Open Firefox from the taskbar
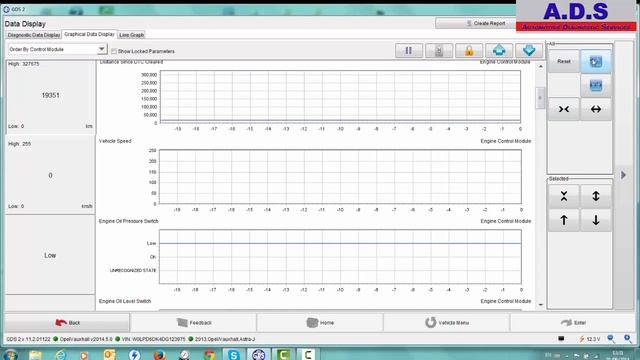 click(159, 355)
